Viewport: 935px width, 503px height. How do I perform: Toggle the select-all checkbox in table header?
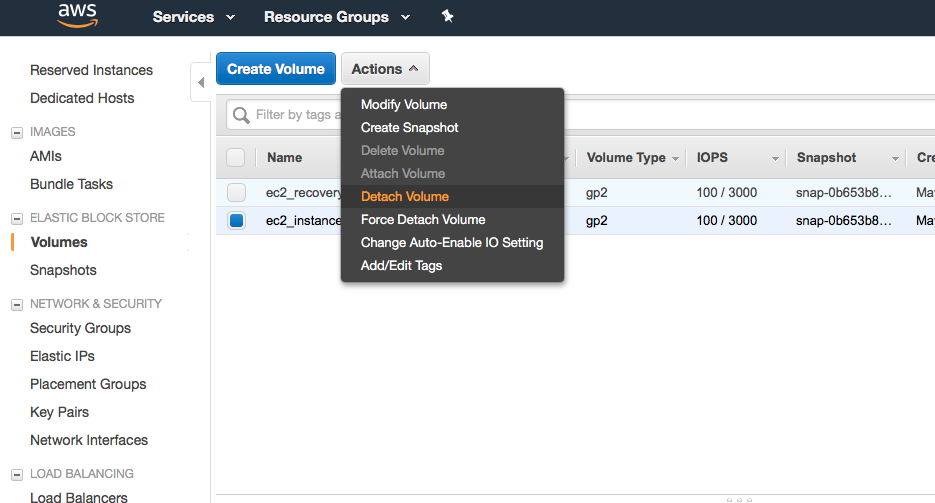pyautogui.click(x=236, y=157)
